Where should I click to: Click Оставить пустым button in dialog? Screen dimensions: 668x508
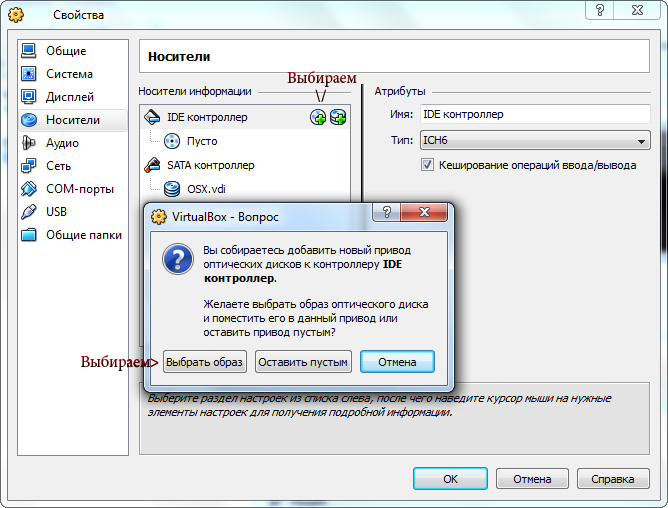303,362
